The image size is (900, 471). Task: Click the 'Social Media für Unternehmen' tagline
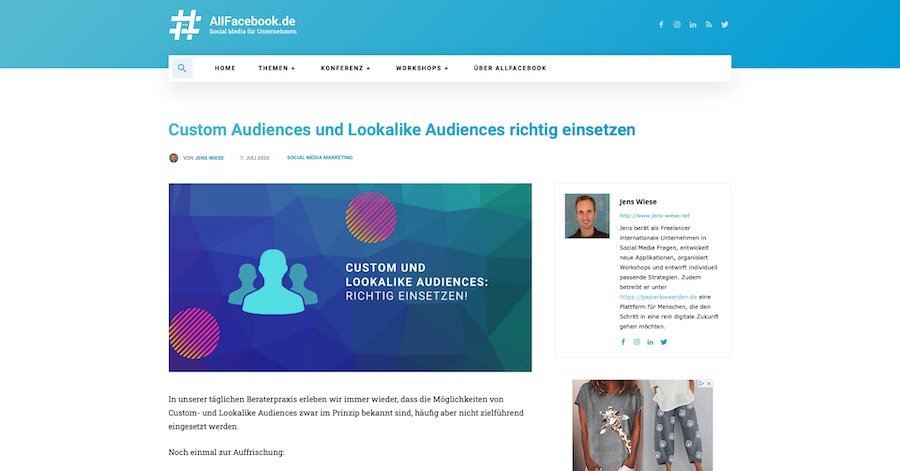pos(253,32)
